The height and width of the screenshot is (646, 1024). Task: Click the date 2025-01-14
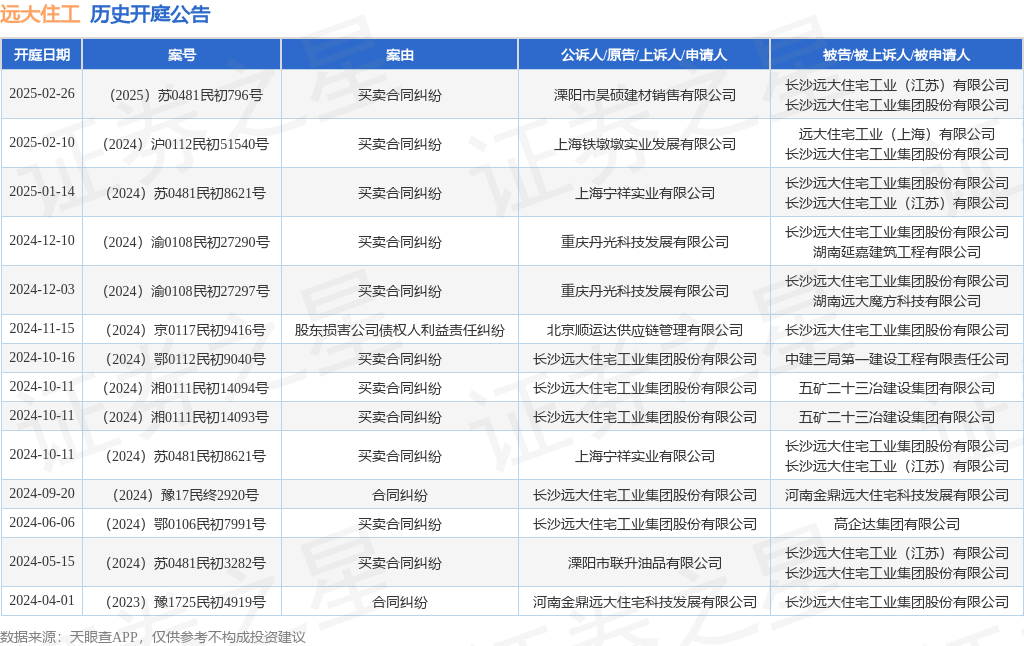click(x=42, y=191)
